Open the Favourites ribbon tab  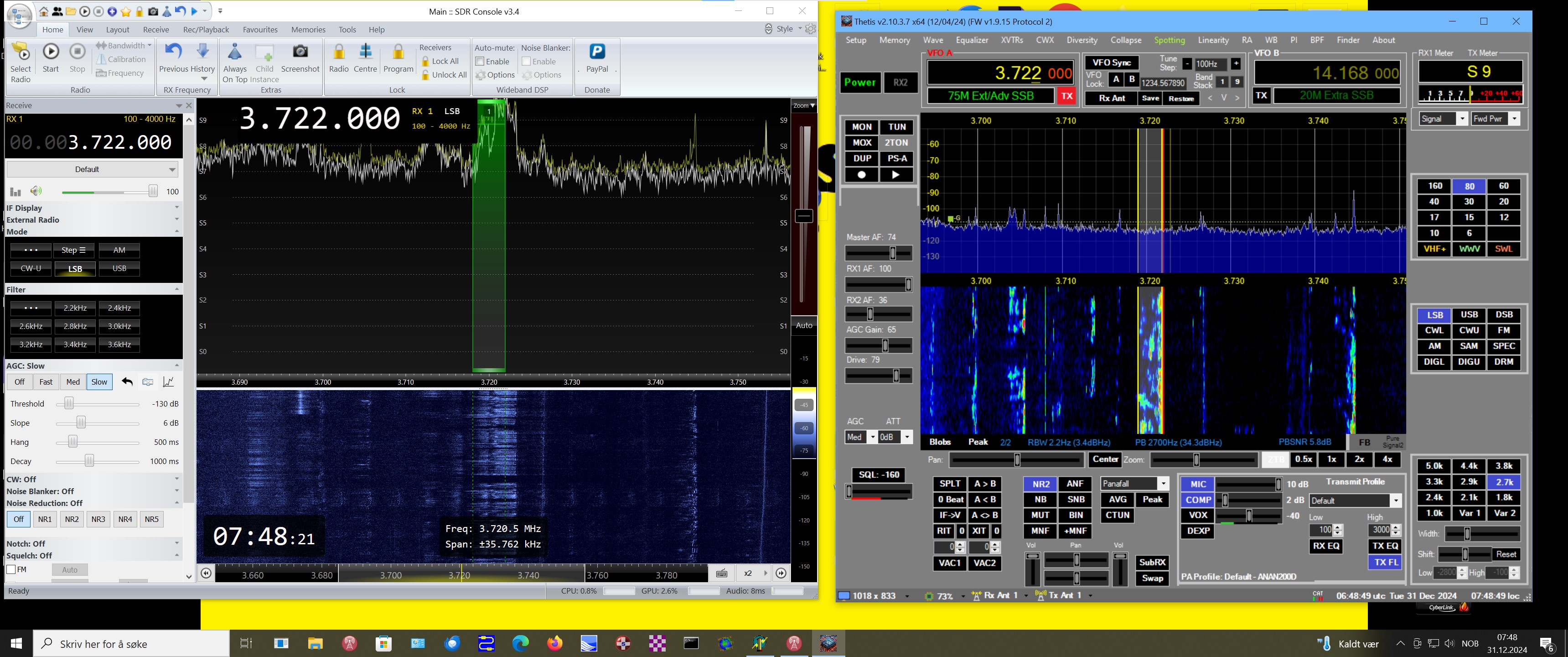(260, 29)
